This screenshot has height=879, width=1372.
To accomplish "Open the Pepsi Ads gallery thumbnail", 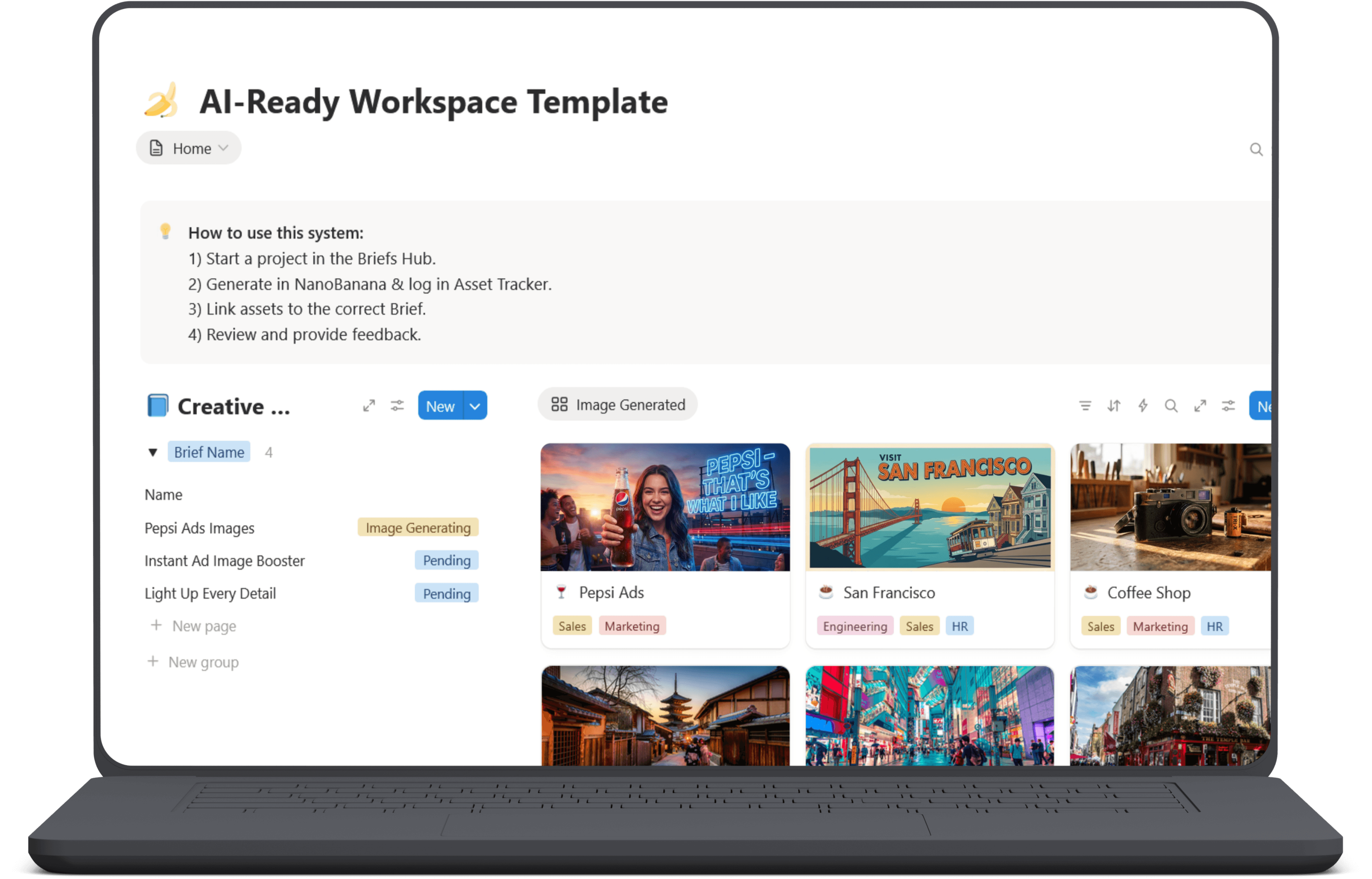I will coord(665,507).
